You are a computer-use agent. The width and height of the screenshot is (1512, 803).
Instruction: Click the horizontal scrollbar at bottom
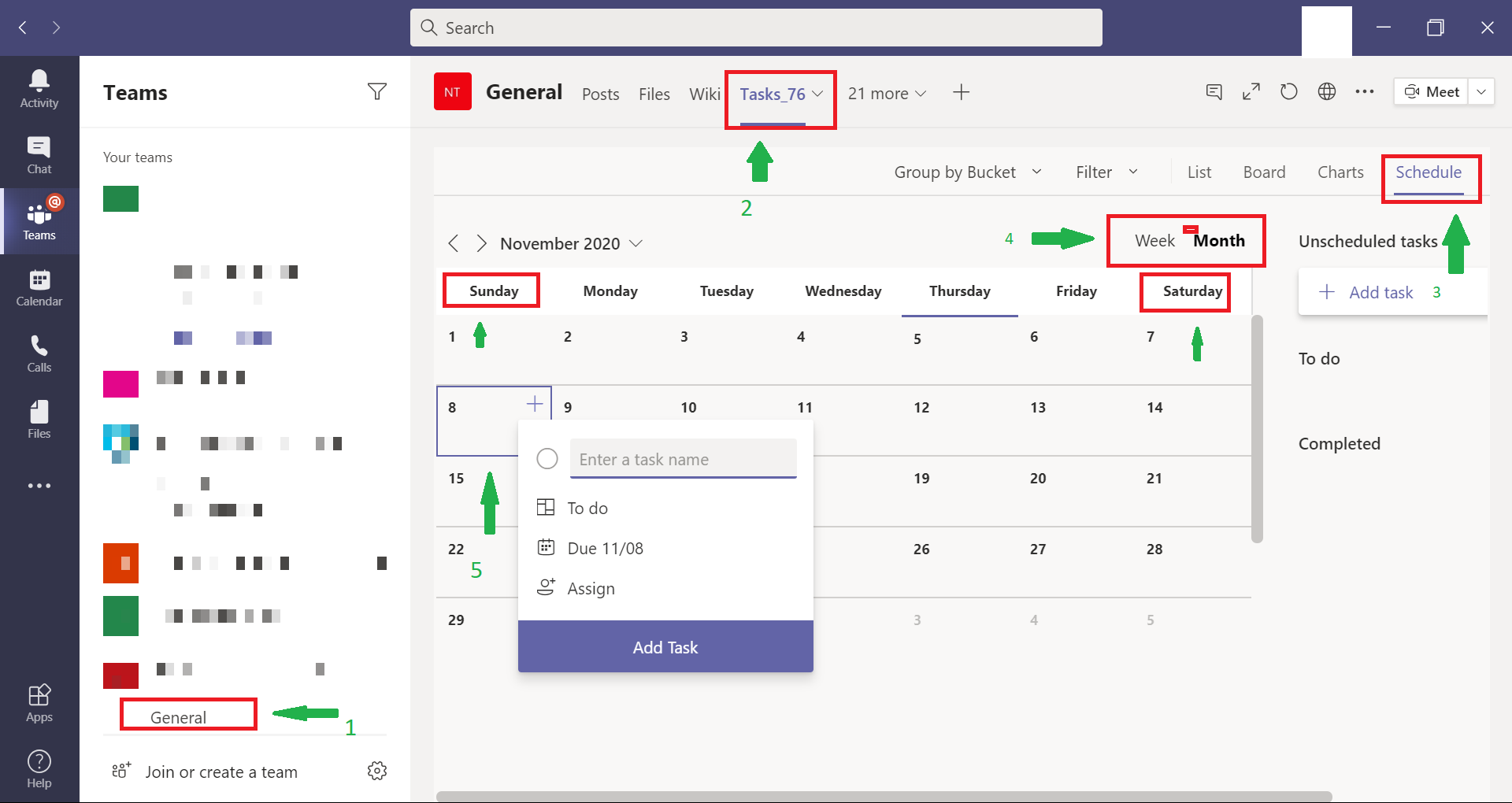click(884, 797)
